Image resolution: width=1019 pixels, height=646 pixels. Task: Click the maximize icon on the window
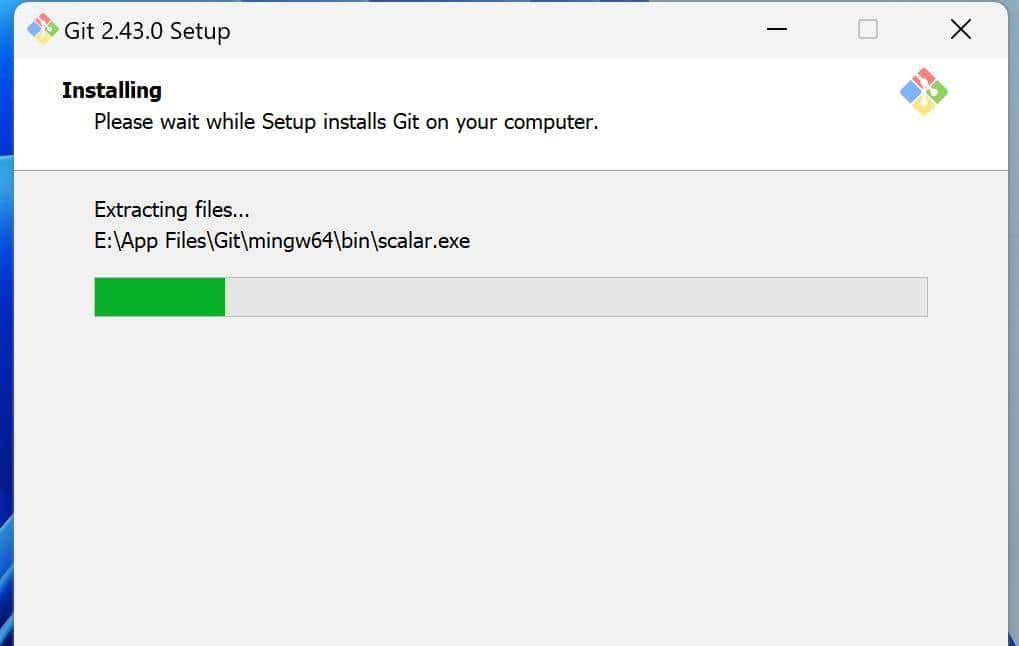pos(866,30)
